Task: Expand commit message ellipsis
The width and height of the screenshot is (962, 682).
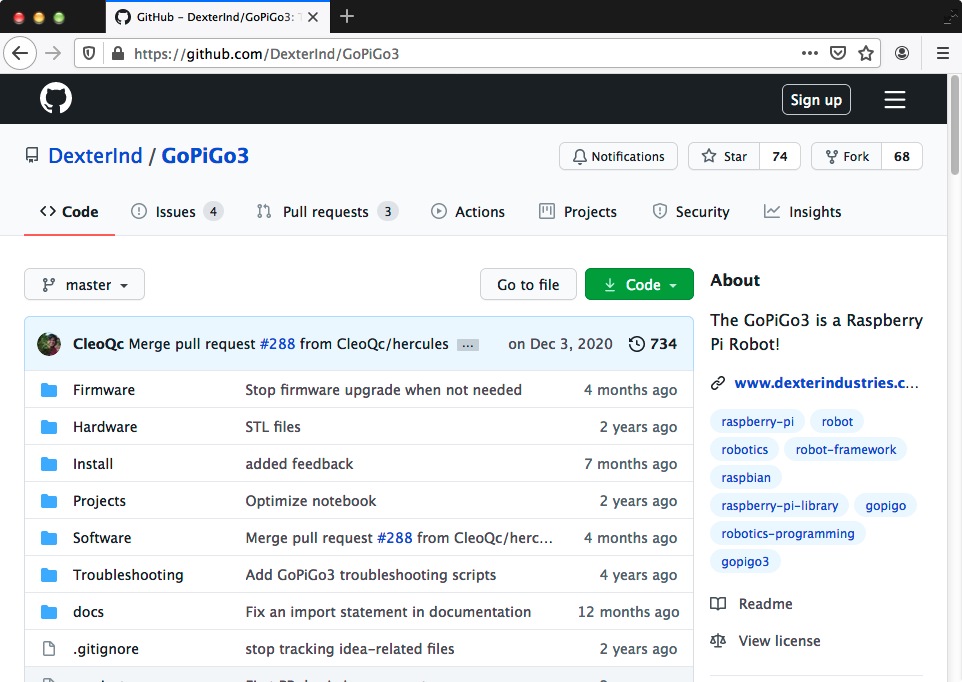Action: tap(467, 345)
